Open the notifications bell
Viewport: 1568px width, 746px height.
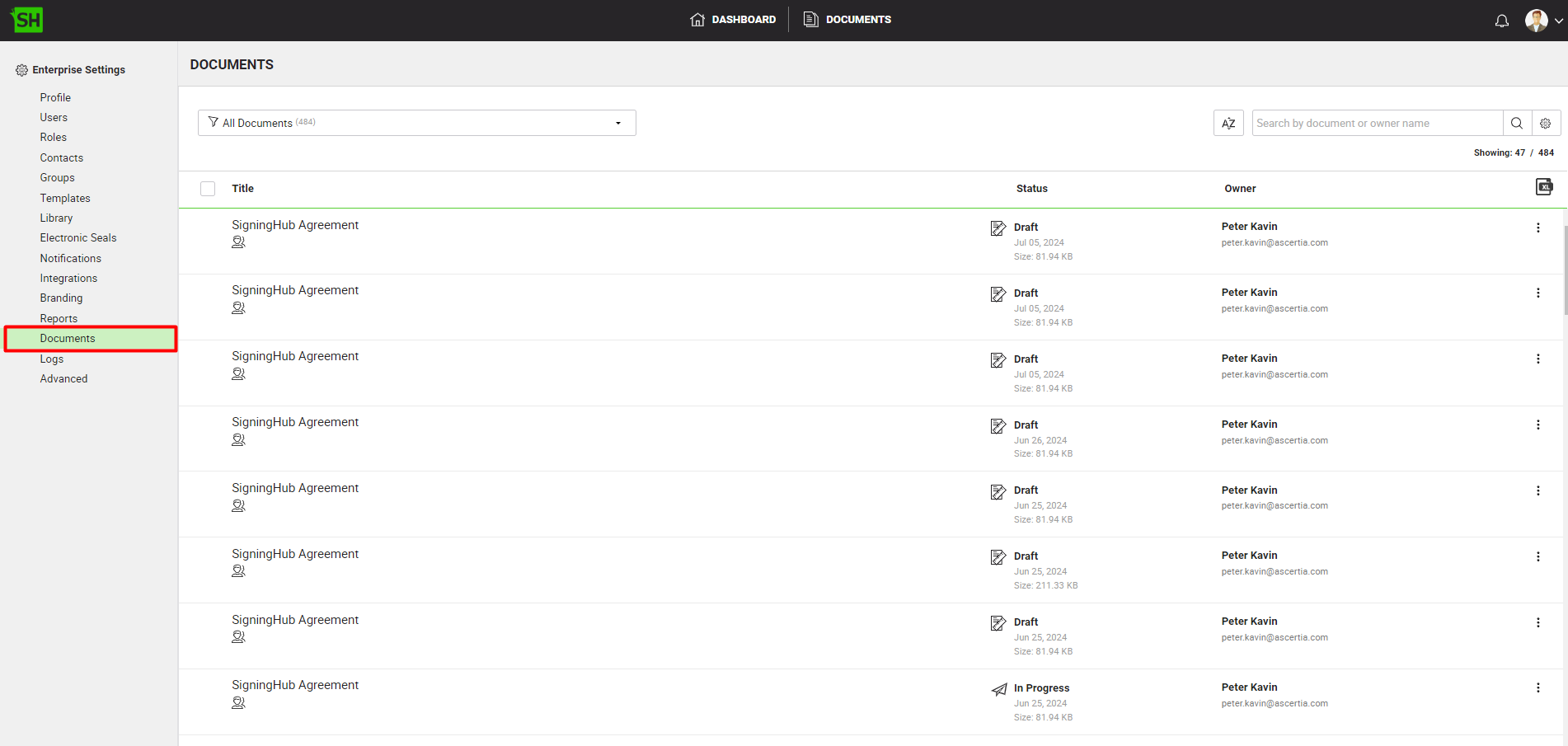(x=1501, y=21)
